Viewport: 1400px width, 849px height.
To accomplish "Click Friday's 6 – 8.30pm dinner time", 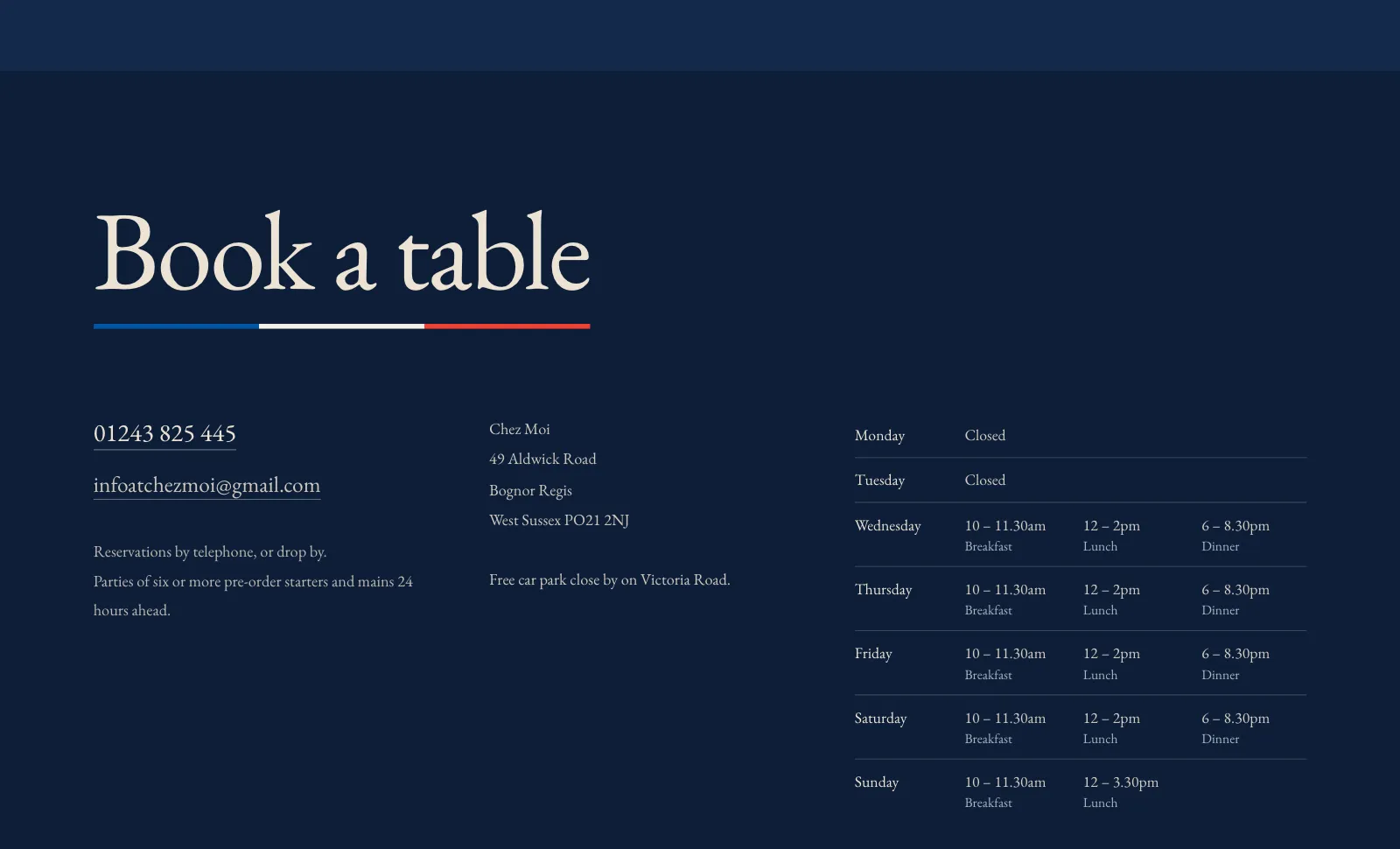I will (x=1235, y=653).
